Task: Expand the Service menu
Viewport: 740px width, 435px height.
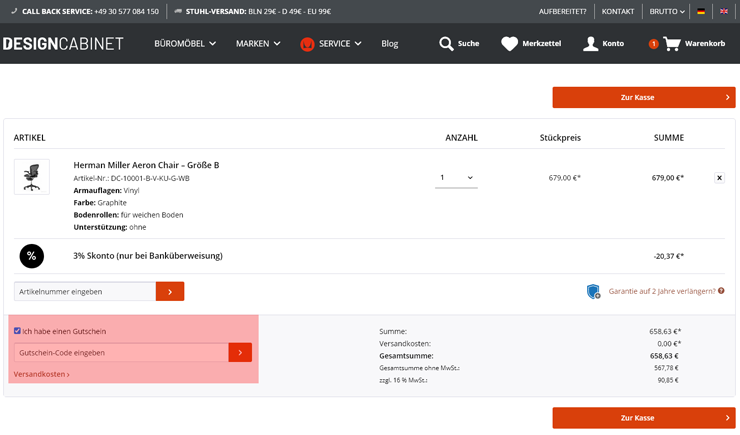Action: point(340,43)
